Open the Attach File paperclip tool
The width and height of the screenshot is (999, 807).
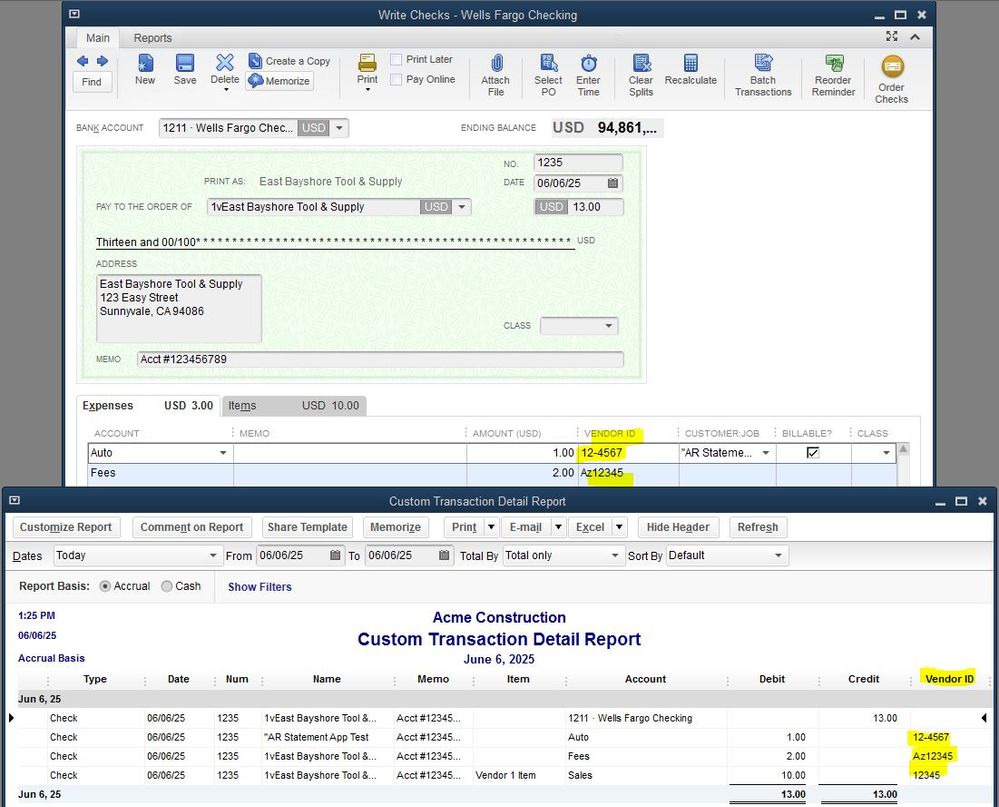pyautogui.click(x=495, y=73)
